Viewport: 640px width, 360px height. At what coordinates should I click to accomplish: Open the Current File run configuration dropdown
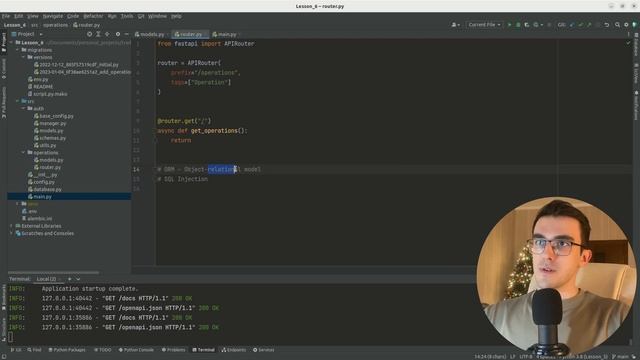pyautogui.click(x=484, y=25)
